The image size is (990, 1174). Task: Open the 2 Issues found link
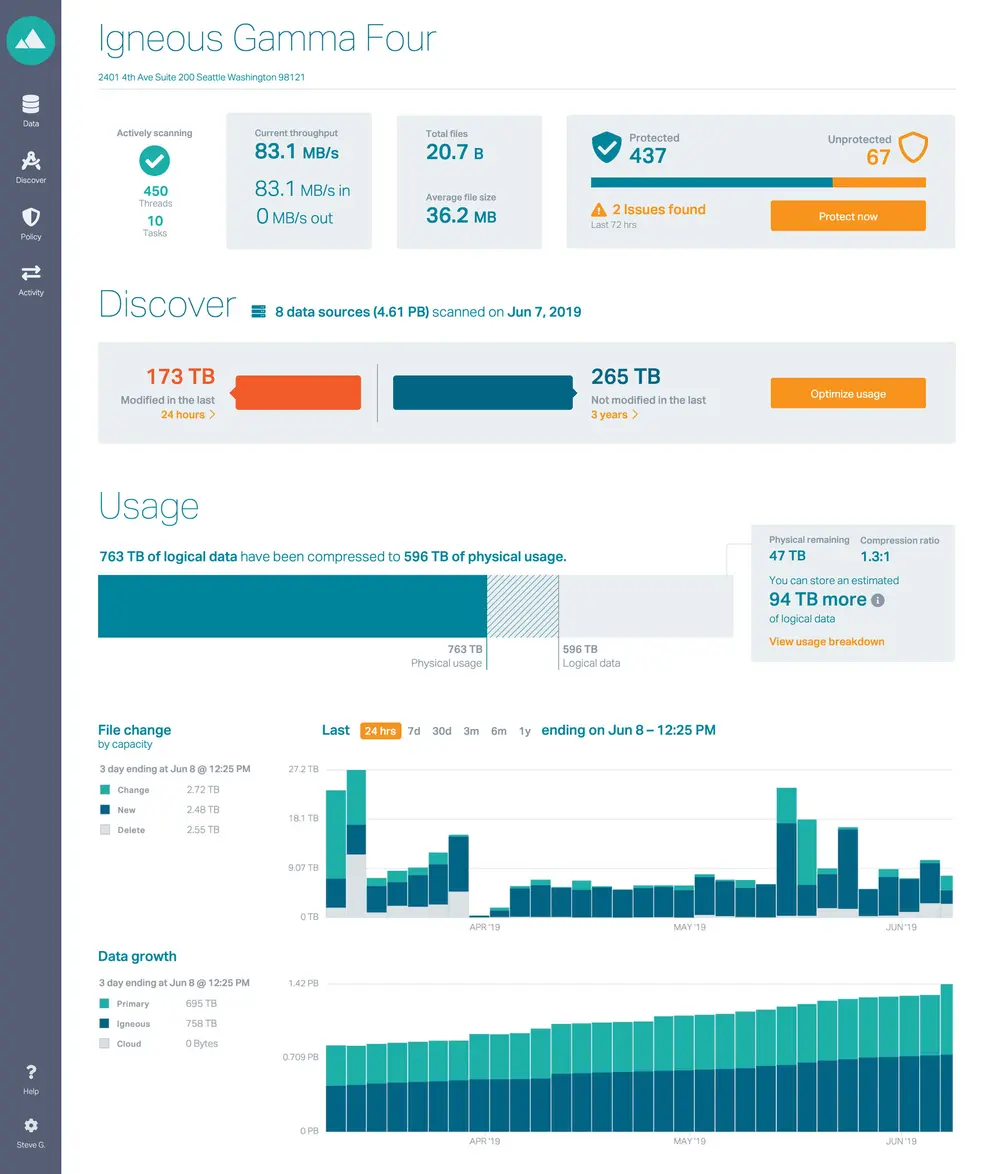click(x=658, y=210)
